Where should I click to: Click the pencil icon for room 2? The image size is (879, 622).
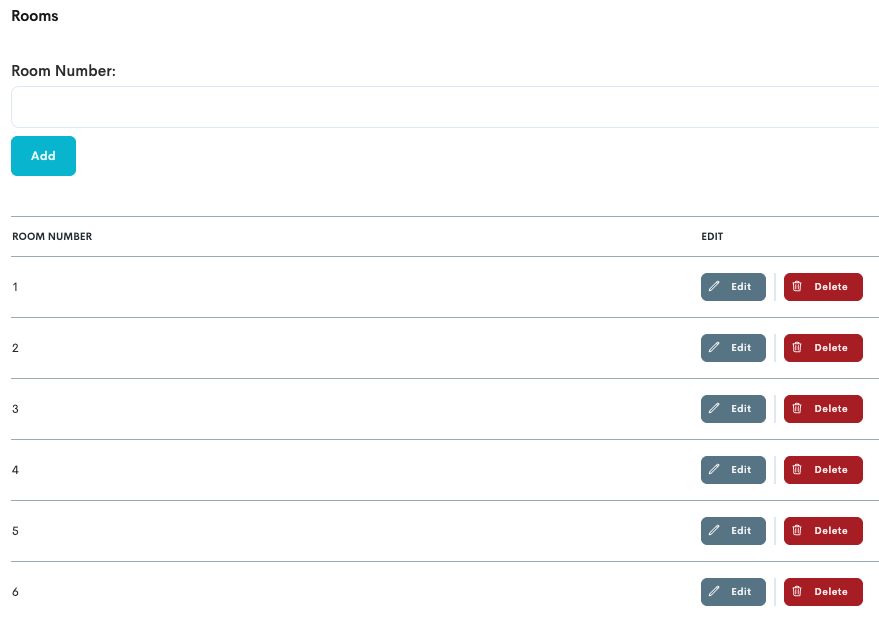point(714,348)
